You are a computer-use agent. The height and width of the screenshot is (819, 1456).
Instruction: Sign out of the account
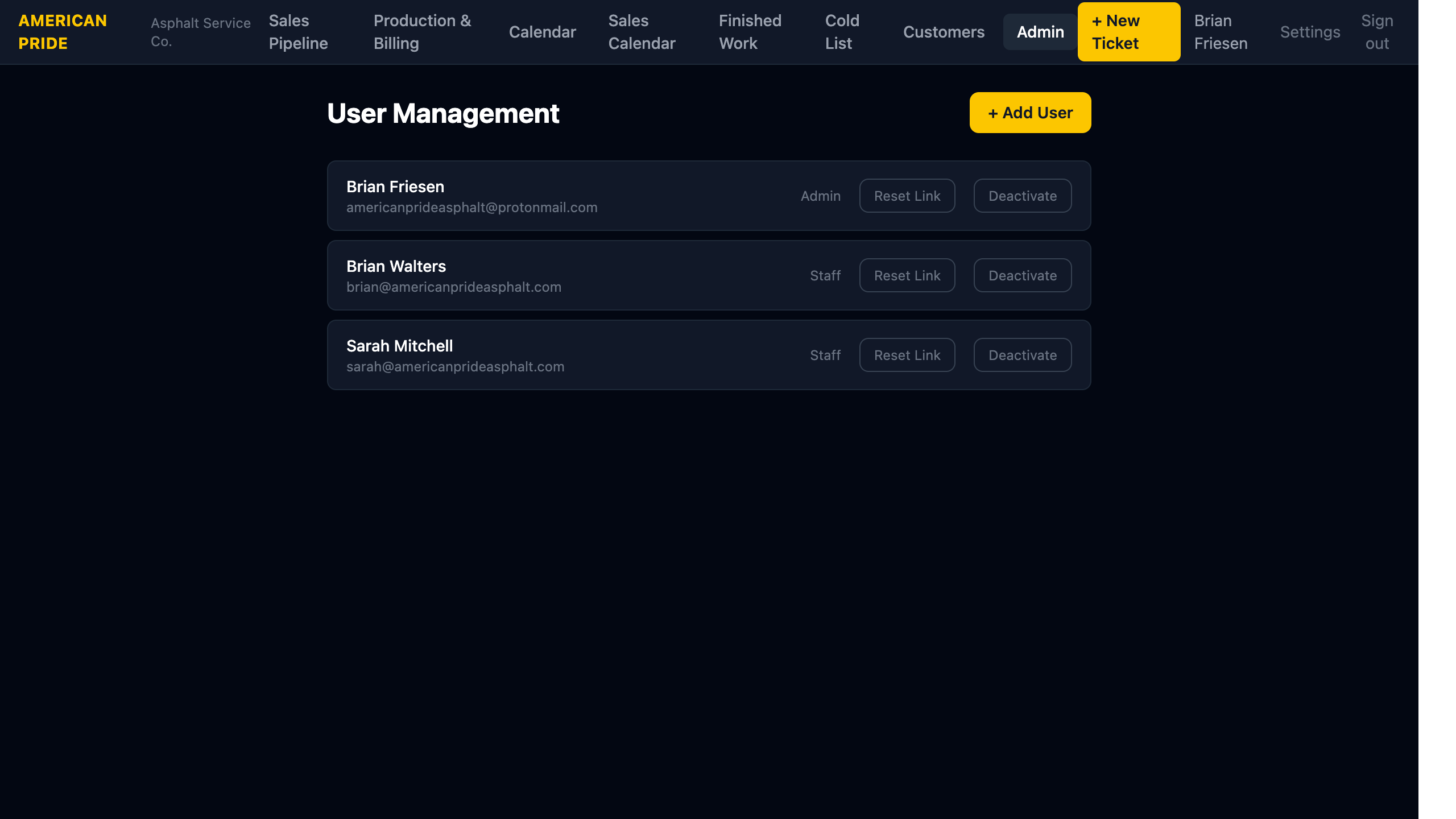pyautogui.click(x=1377, y=32)
